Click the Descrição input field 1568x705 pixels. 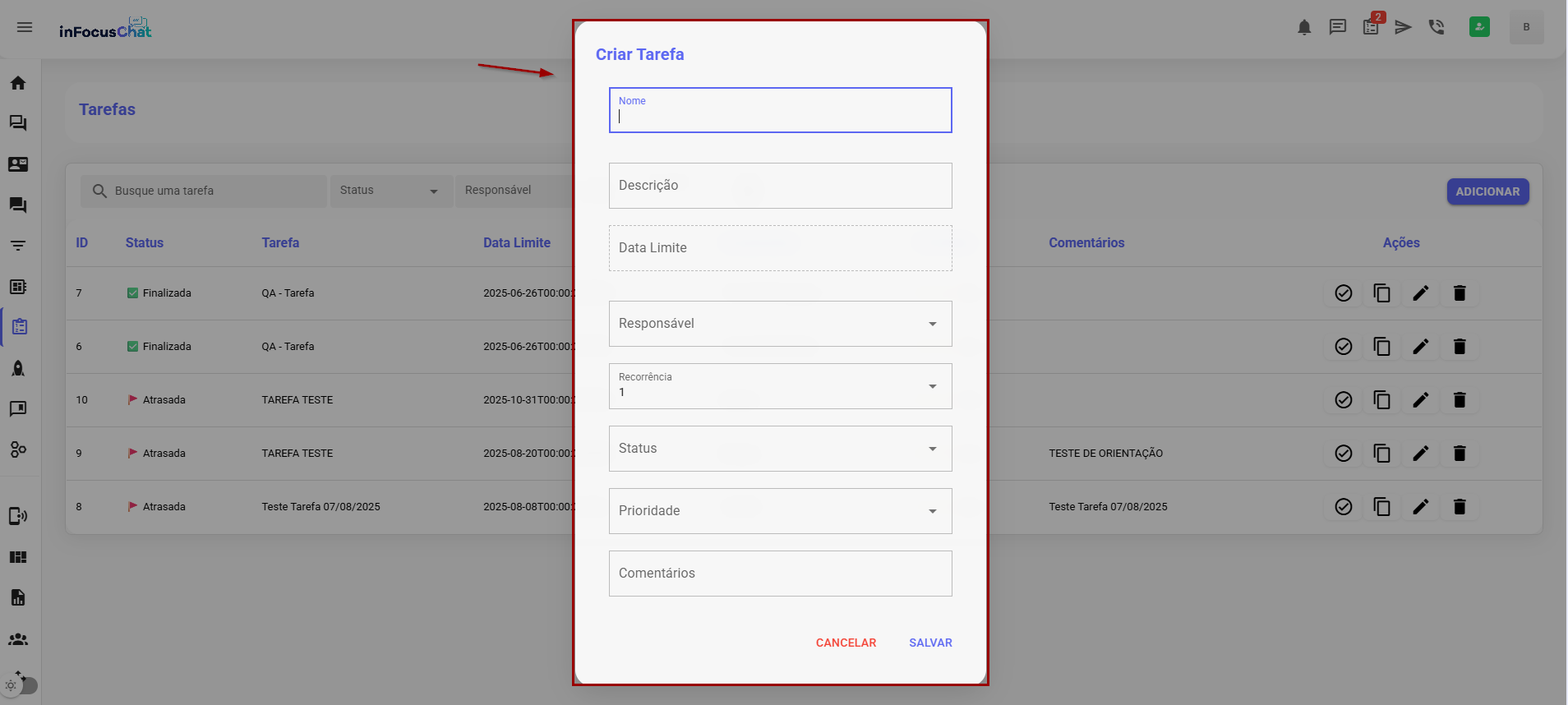tap(780, 186)
